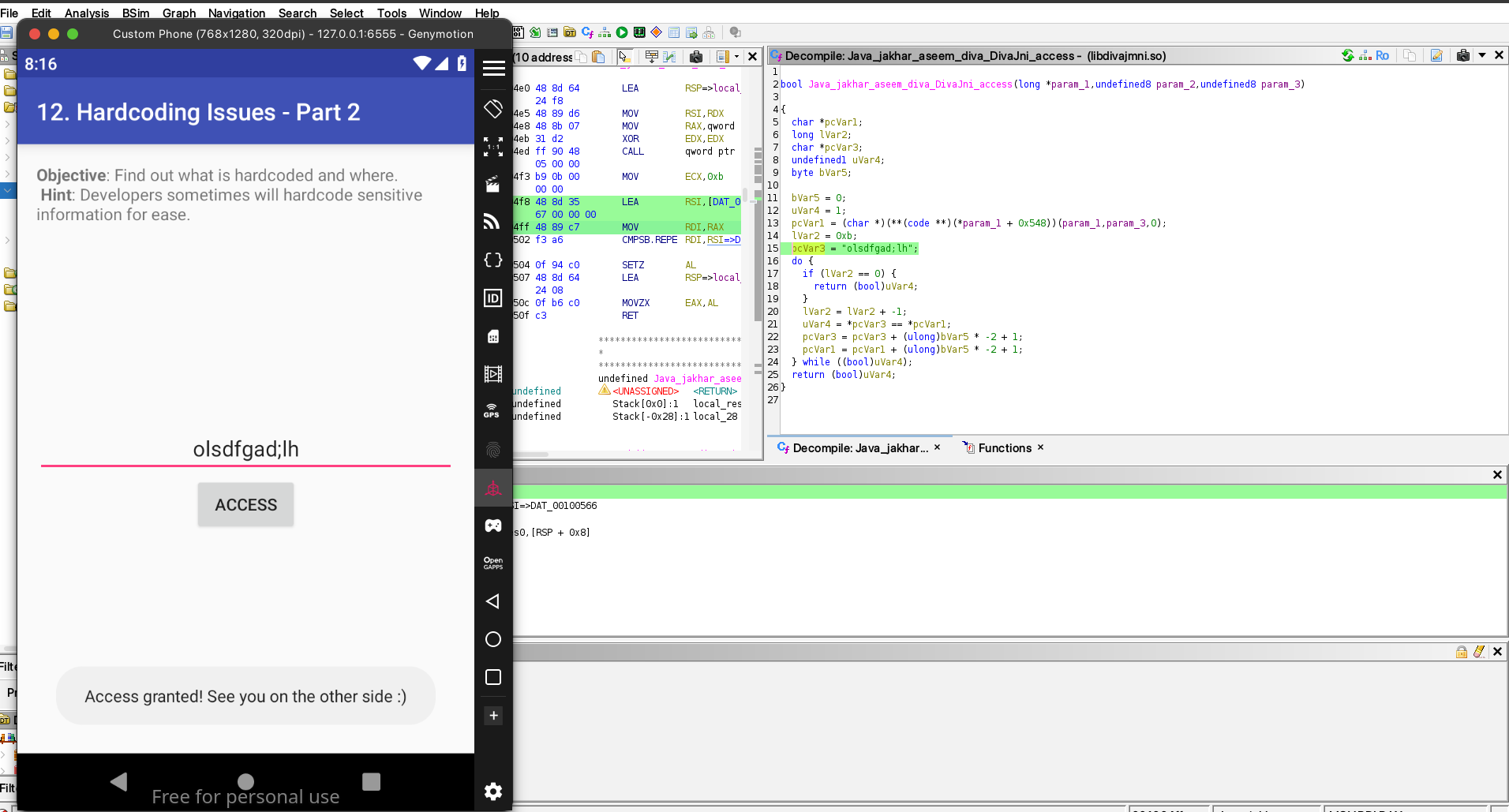
Task: Click the GPS widget in Genymotion sidebar
Action: click(x=492, y=410)
